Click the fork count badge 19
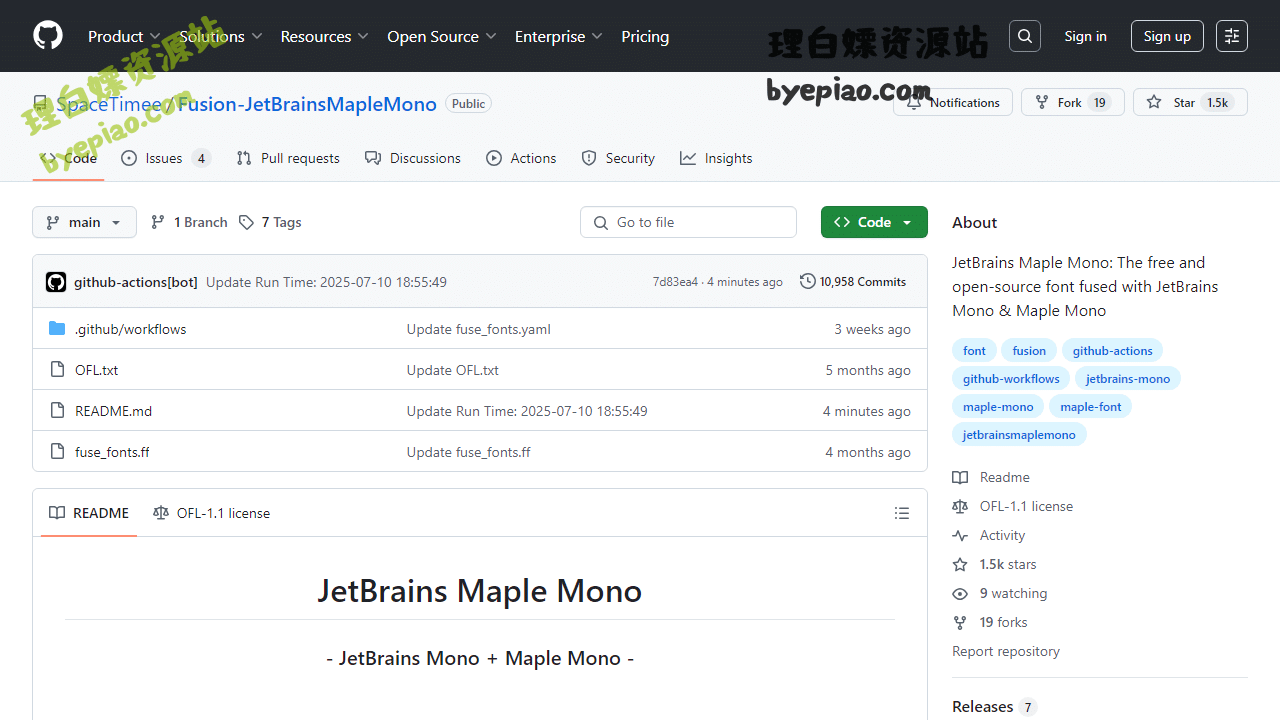This screenshot has width=1280, height=720. [x=1099, y=102]
